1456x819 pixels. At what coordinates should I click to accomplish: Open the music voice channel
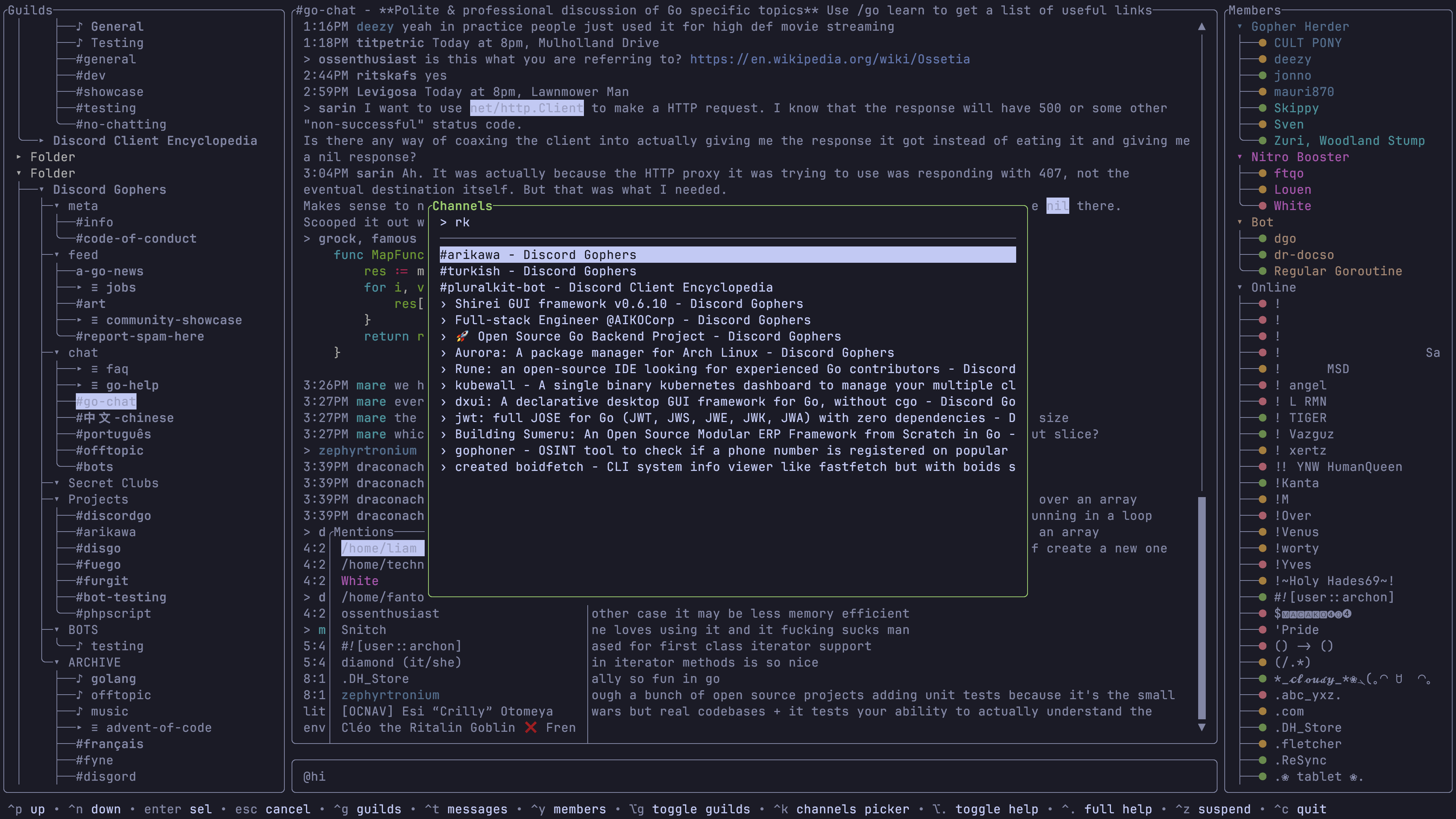pyautogui.click(x=102, y=712)
